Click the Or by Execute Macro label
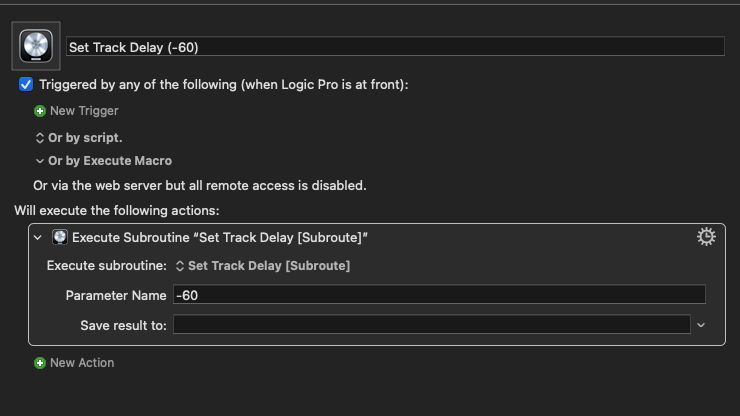 [110, 161]
